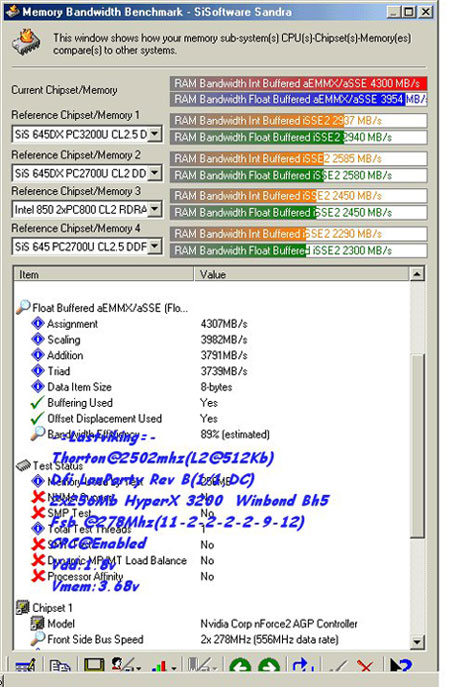The height and width of the screenshot is (687, 475).
Task: Select the 8-bytes Data Item Size value
Action: click(x=216, y=387)
